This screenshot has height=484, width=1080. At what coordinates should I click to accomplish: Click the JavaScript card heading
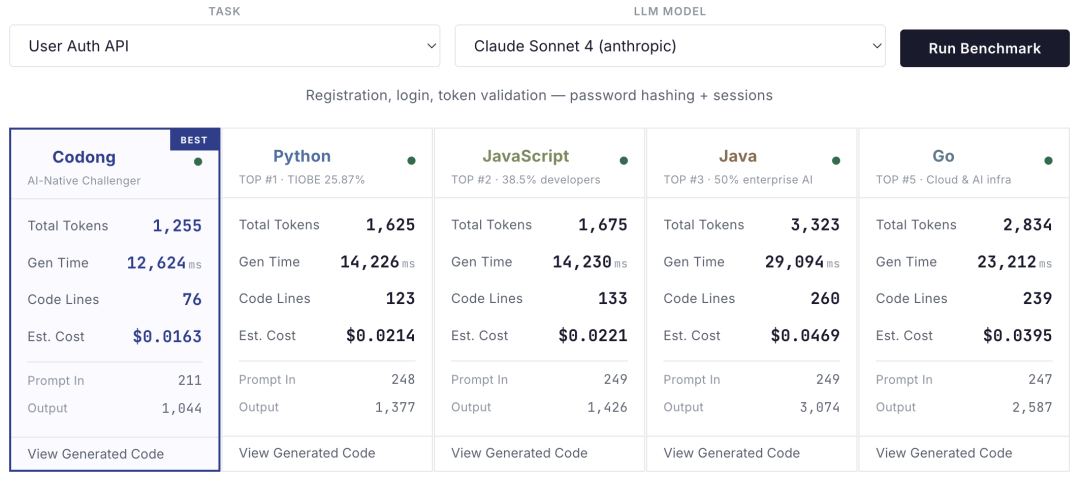click(526, 156)
